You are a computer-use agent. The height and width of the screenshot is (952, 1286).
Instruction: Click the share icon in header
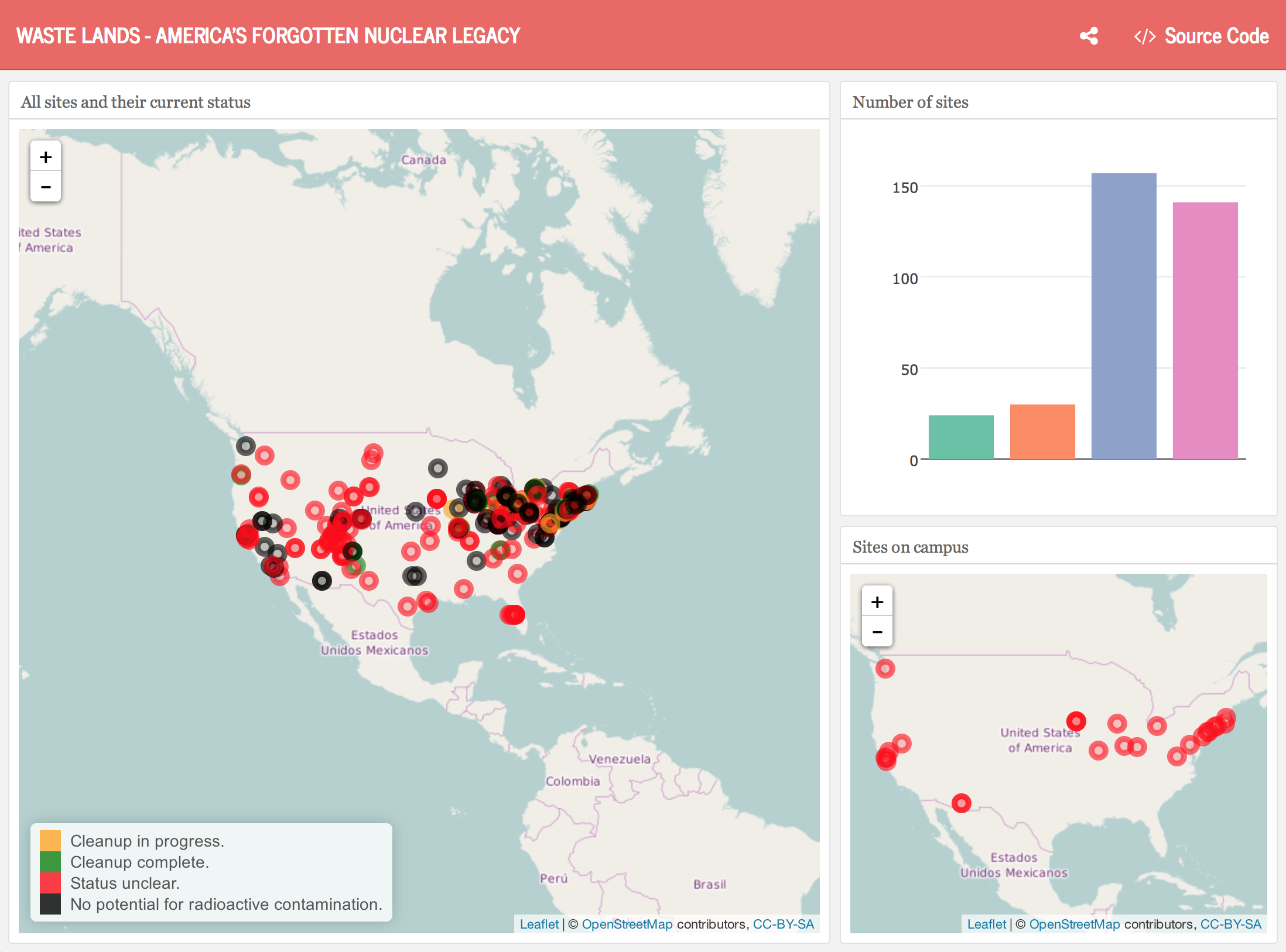pos(1089,36)
